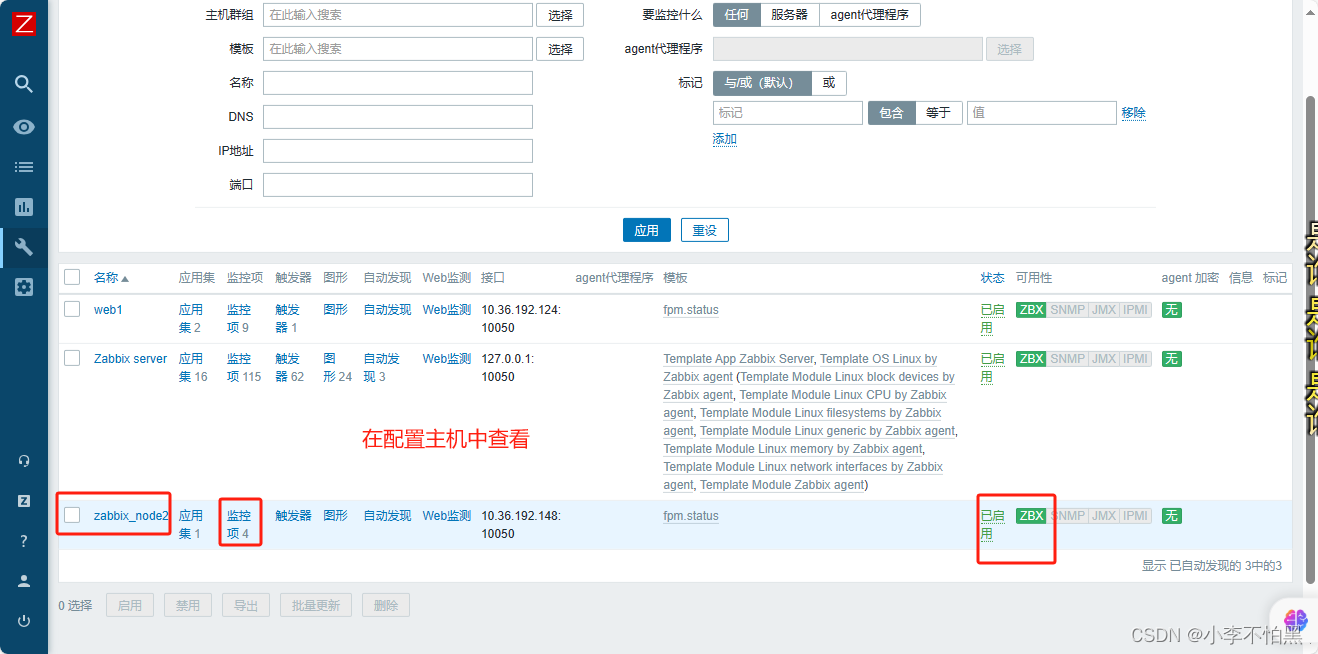Open 图形 24 for Zabbix server
The image size is (1318, 654).
338,368
